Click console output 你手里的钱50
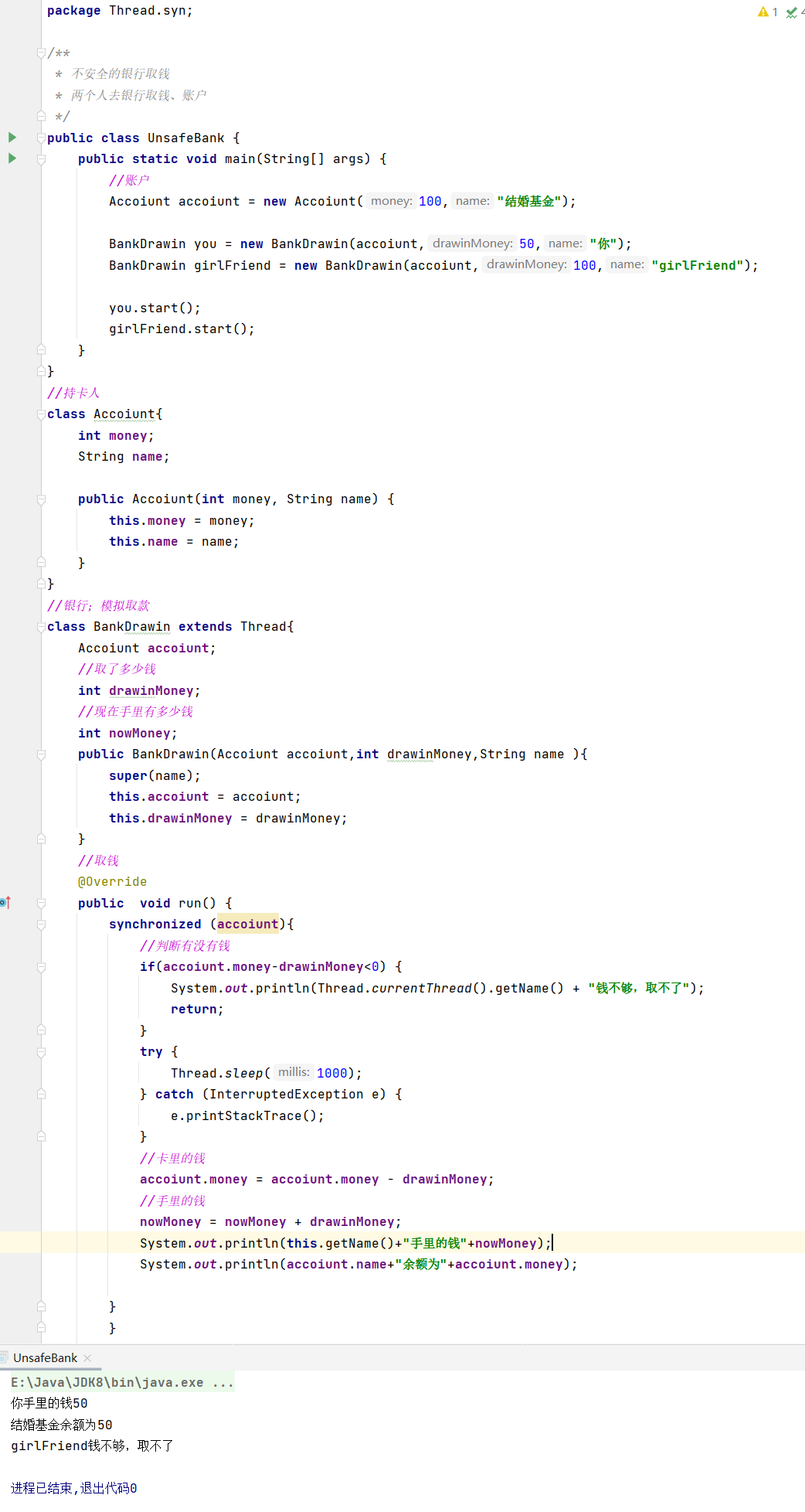This screenshot has width=805, height=1512. pyautogui.click(x=49, y=1403)
